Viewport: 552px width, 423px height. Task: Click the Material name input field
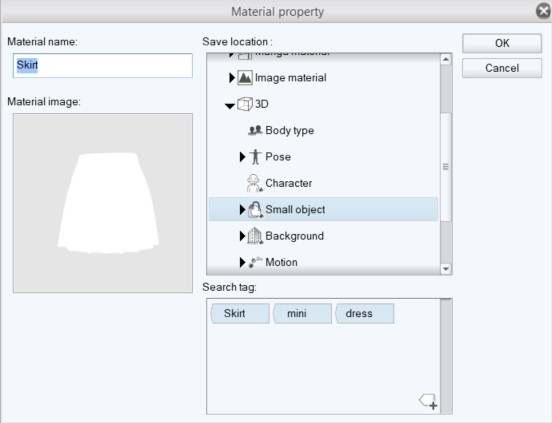[x=103, y=65]
